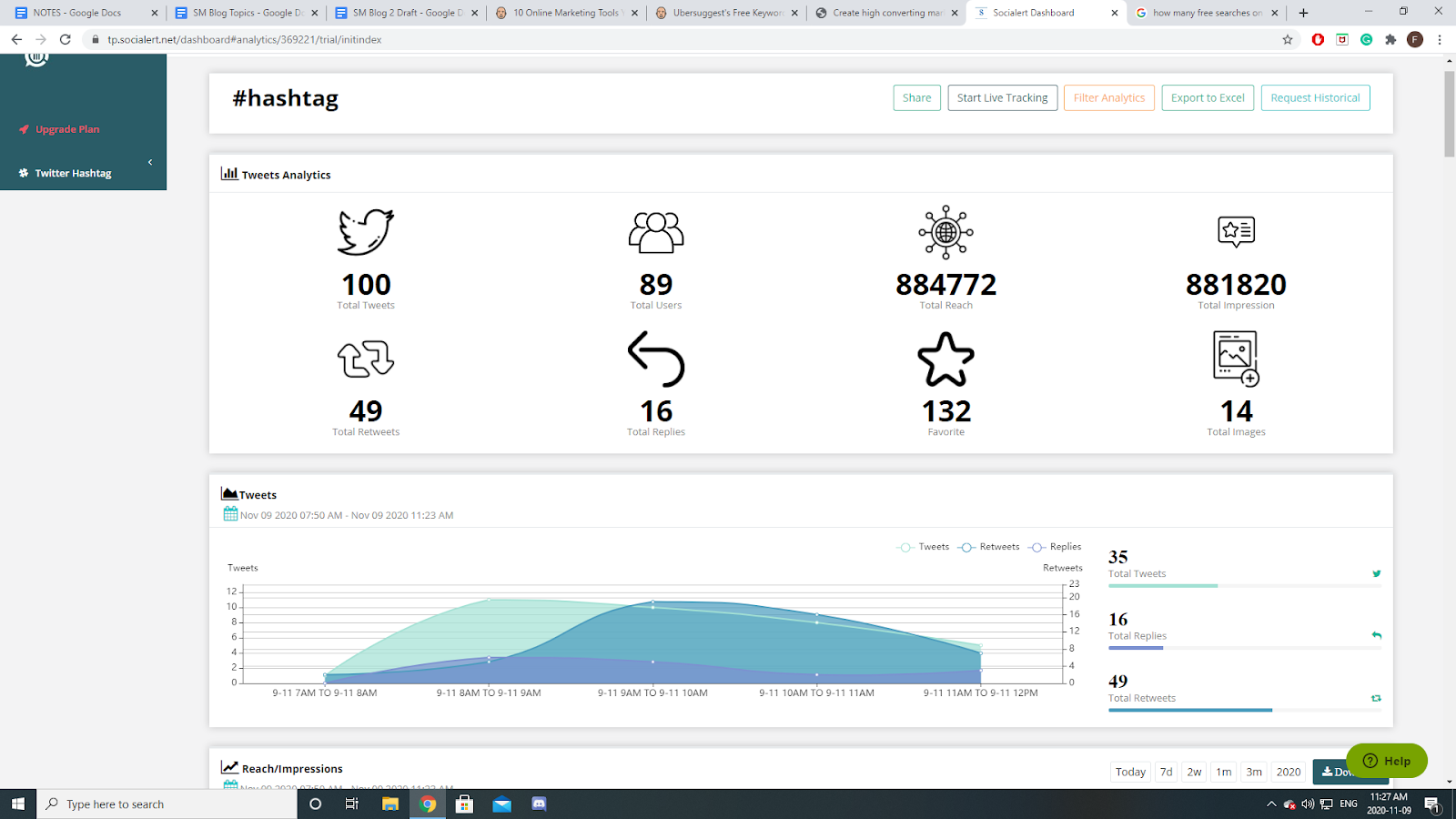The height and width of the screenshot is (819, 1456).
Task: Toggle the Retweets series in chart legend
Action: point(989,547)
